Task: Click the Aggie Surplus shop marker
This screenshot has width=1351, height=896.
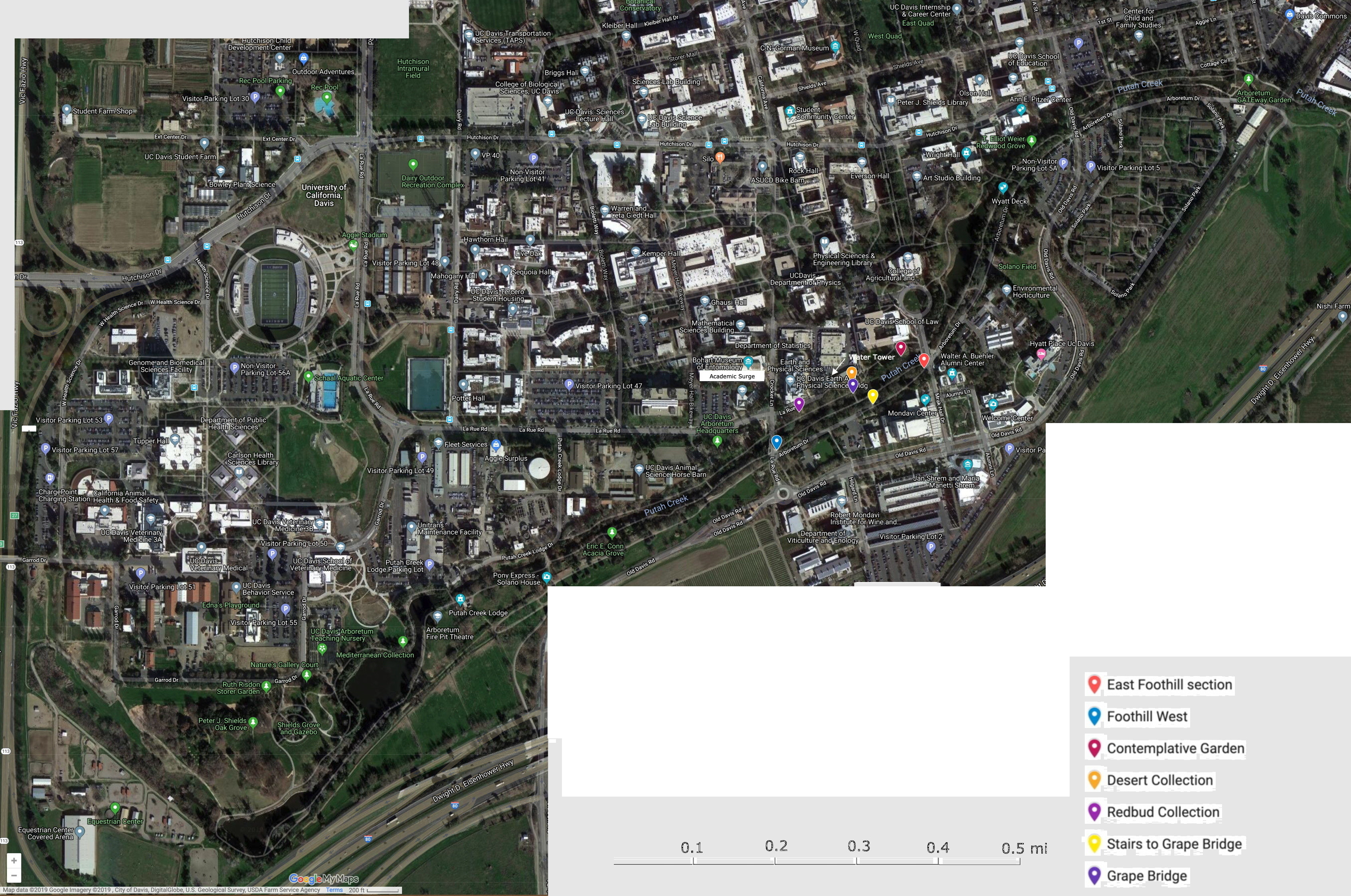Action: click(496, 445)
